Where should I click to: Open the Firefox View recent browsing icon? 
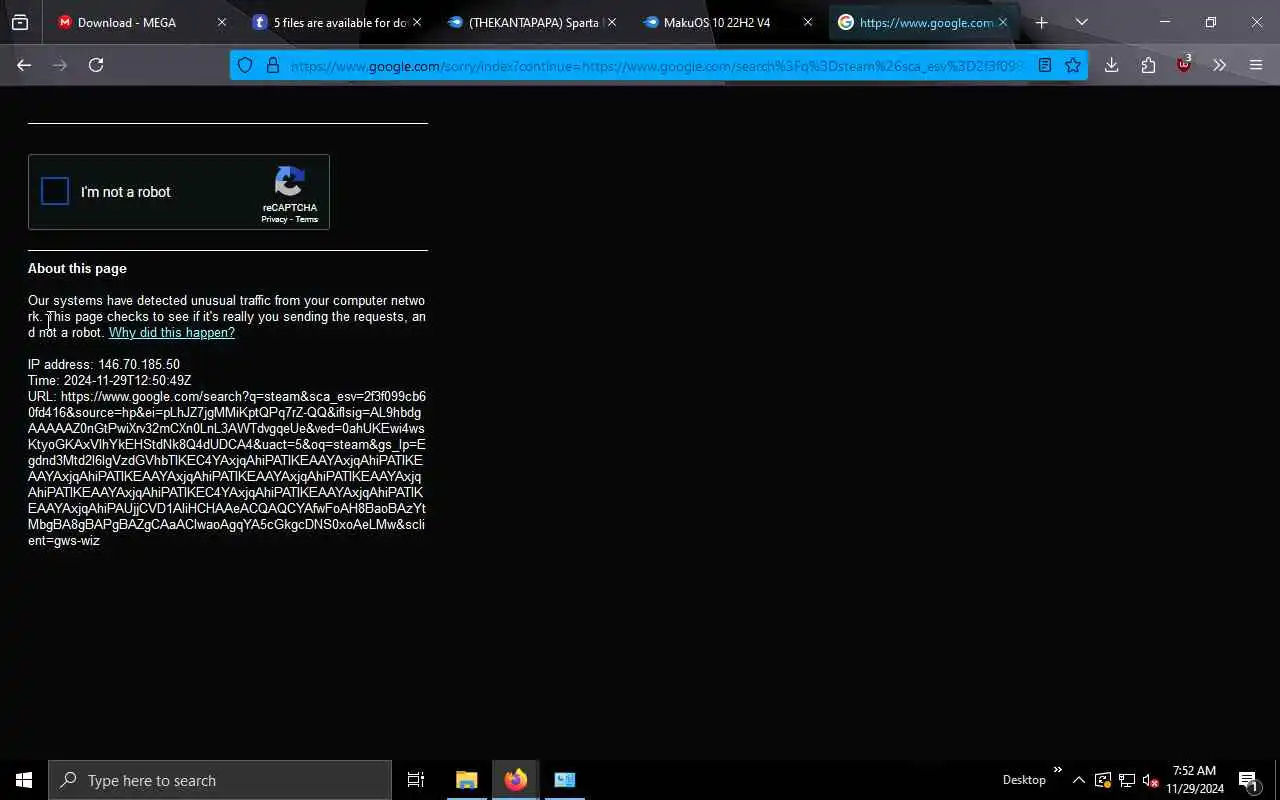click(20, 22)
